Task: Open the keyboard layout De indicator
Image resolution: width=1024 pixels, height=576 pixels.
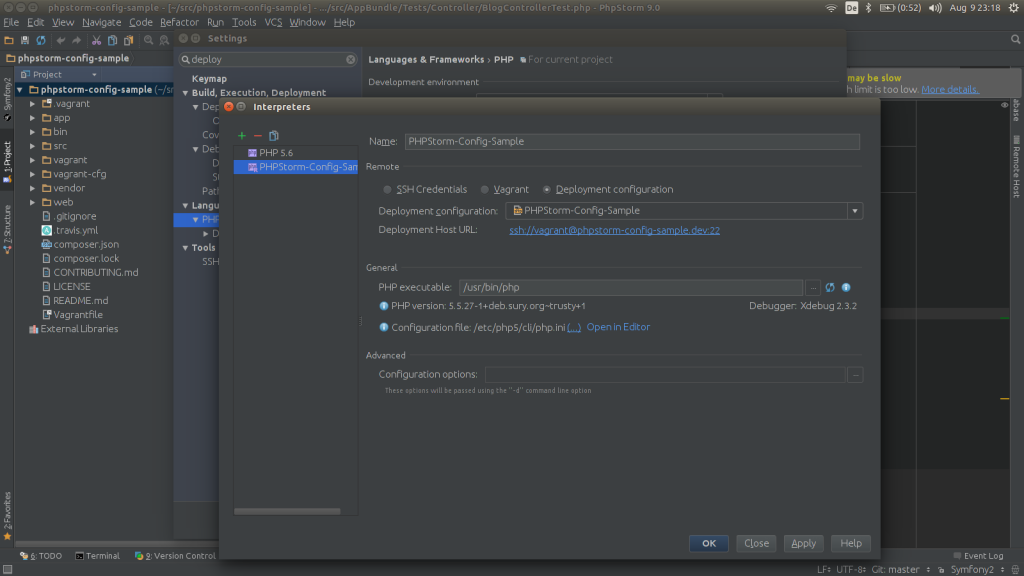Action: (852, 8)
